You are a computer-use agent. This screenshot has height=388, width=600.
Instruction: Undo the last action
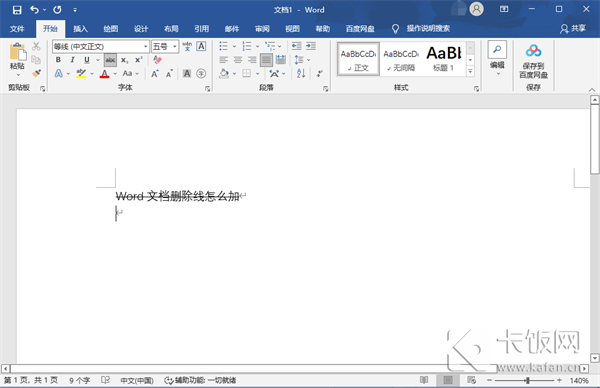34,10
